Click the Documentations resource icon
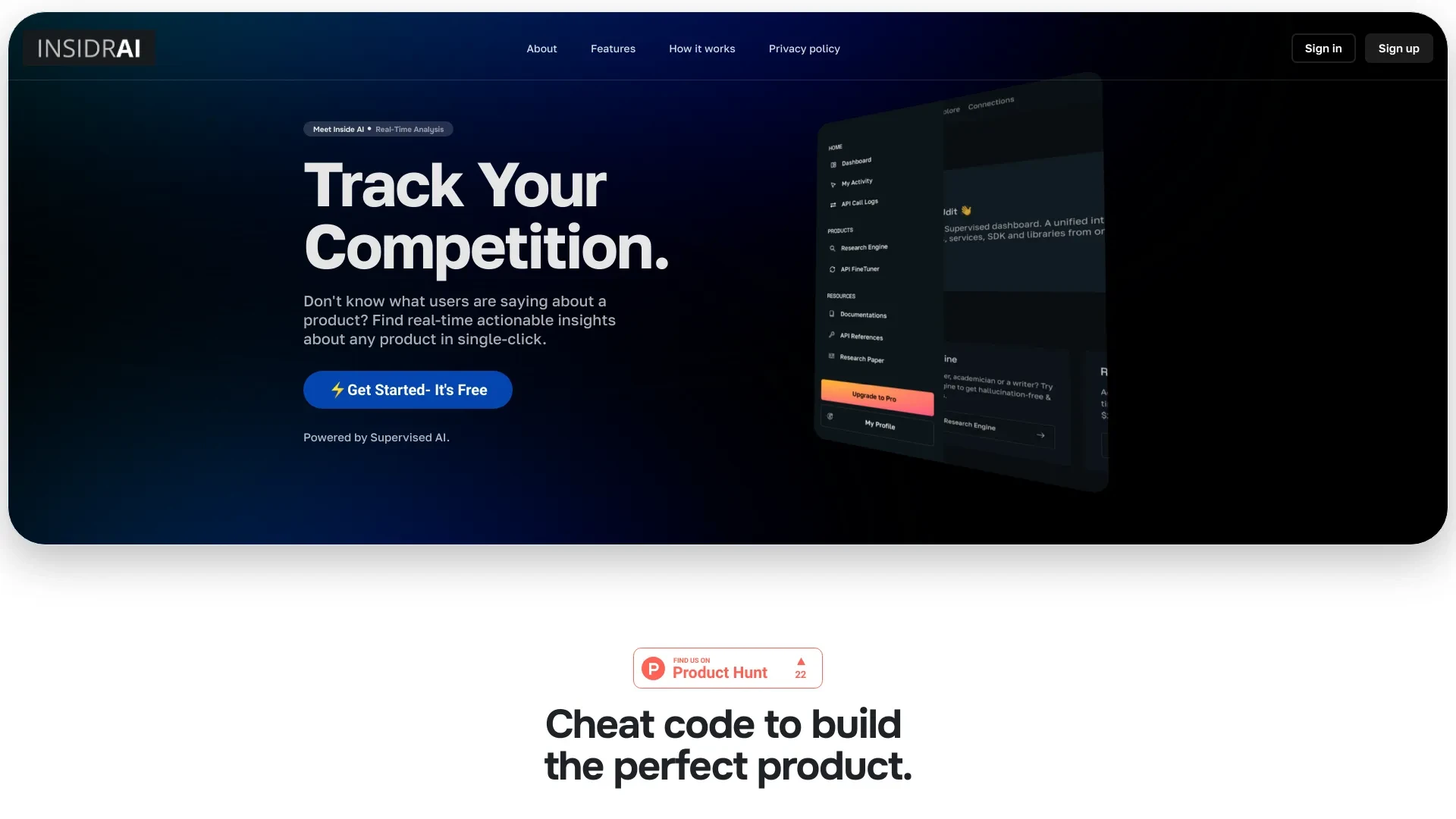 (832, 314)
